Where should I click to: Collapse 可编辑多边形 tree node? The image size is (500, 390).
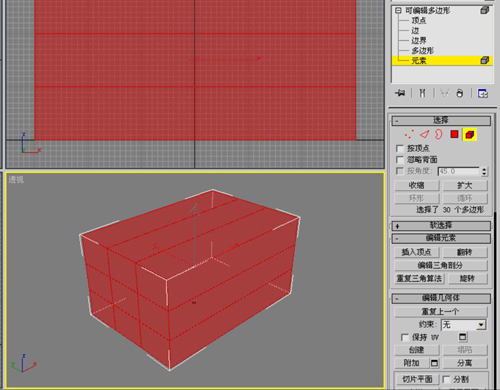(x=398, y=11)
